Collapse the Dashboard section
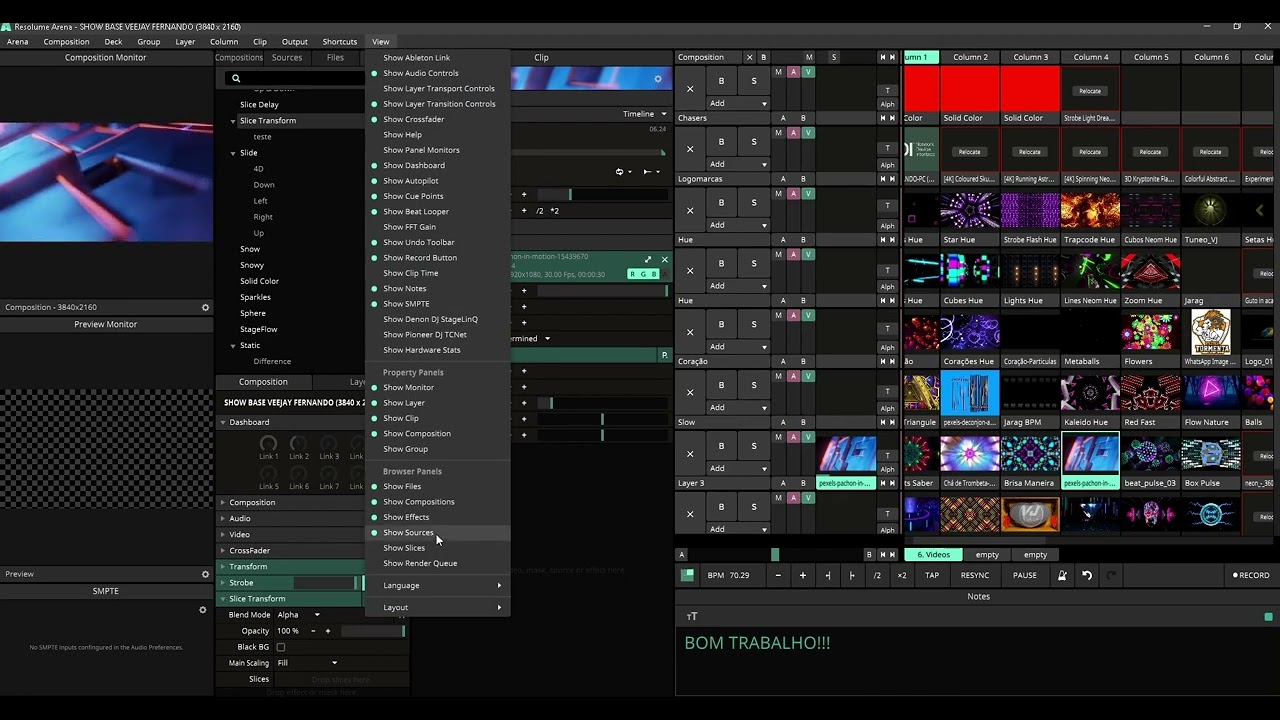The width and height of the screenshot is (1280, 720). pyautogui.click(x=223, y=422)
